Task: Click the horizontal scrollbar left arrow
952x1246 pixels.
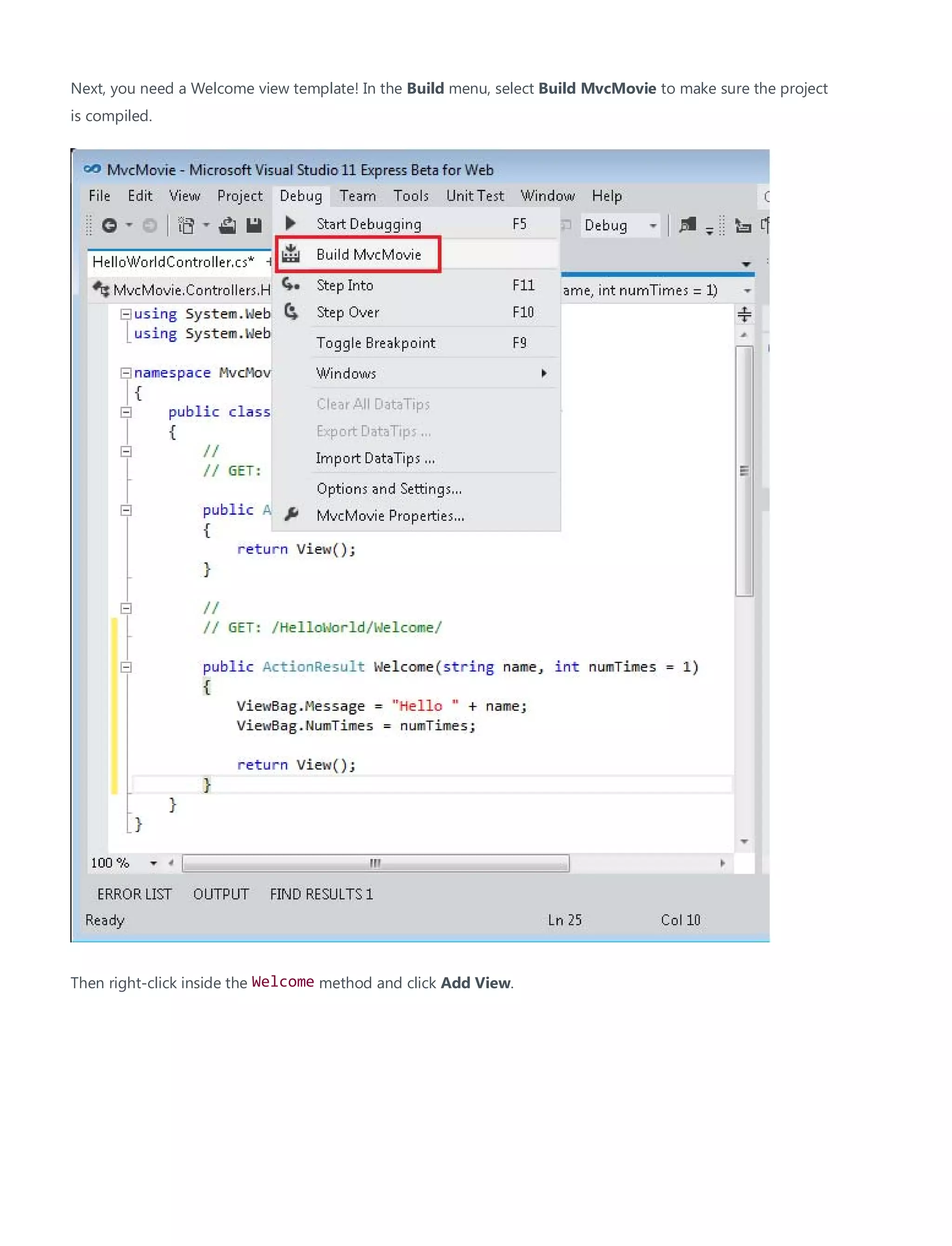Action: (171, 863)
